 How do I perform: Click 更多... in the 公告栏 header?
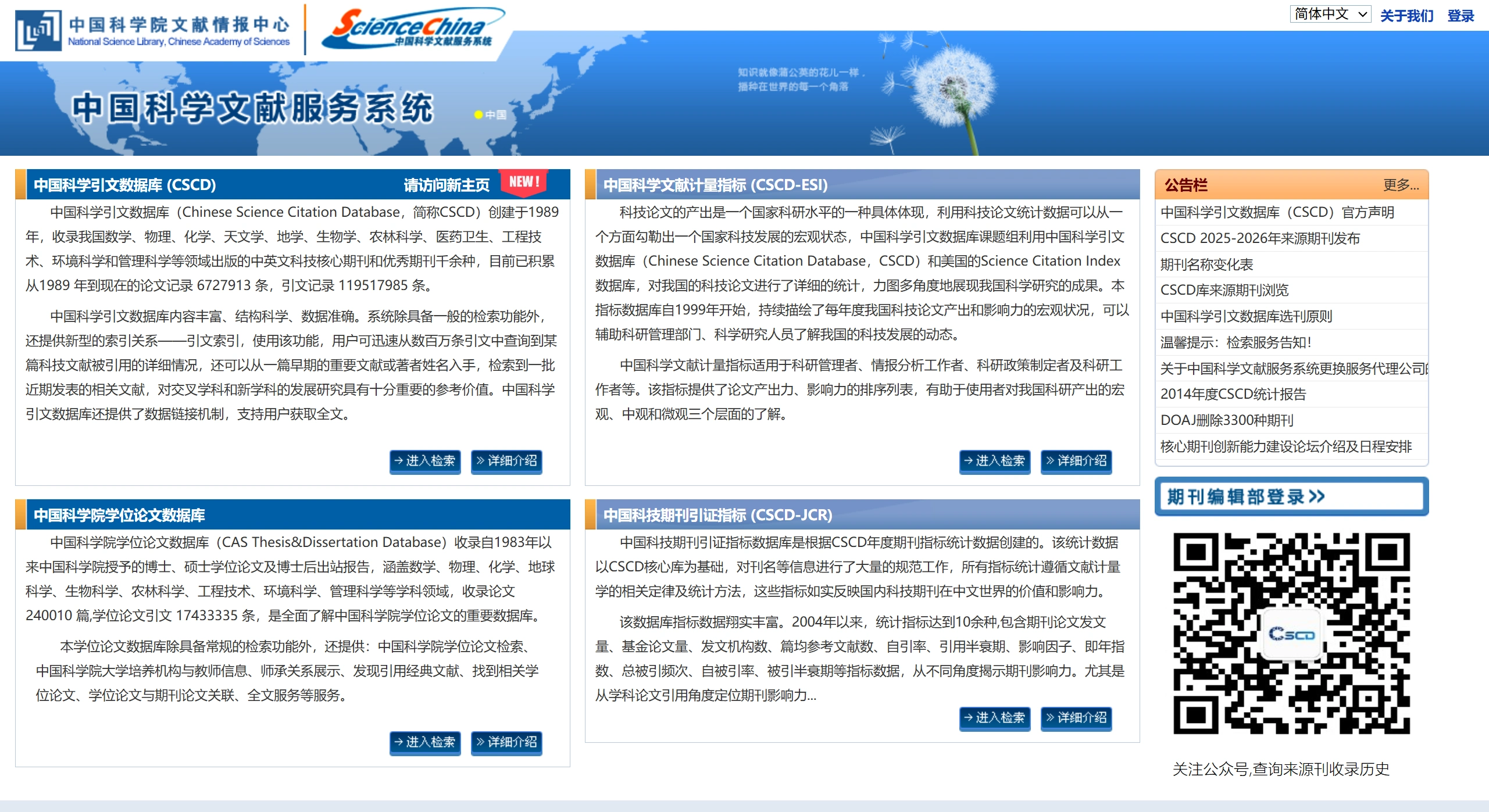(x=1401, y=185)
